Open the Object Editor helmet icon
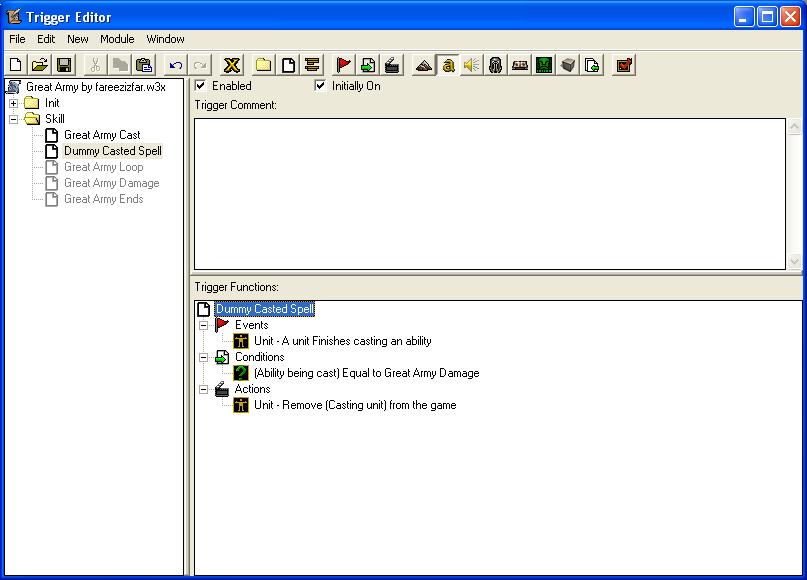807x580 pixels. (496, 65)
